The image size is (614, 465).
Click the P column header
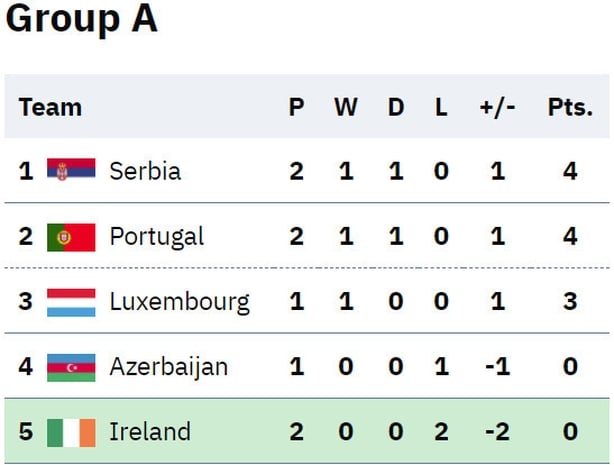point(296,107)
